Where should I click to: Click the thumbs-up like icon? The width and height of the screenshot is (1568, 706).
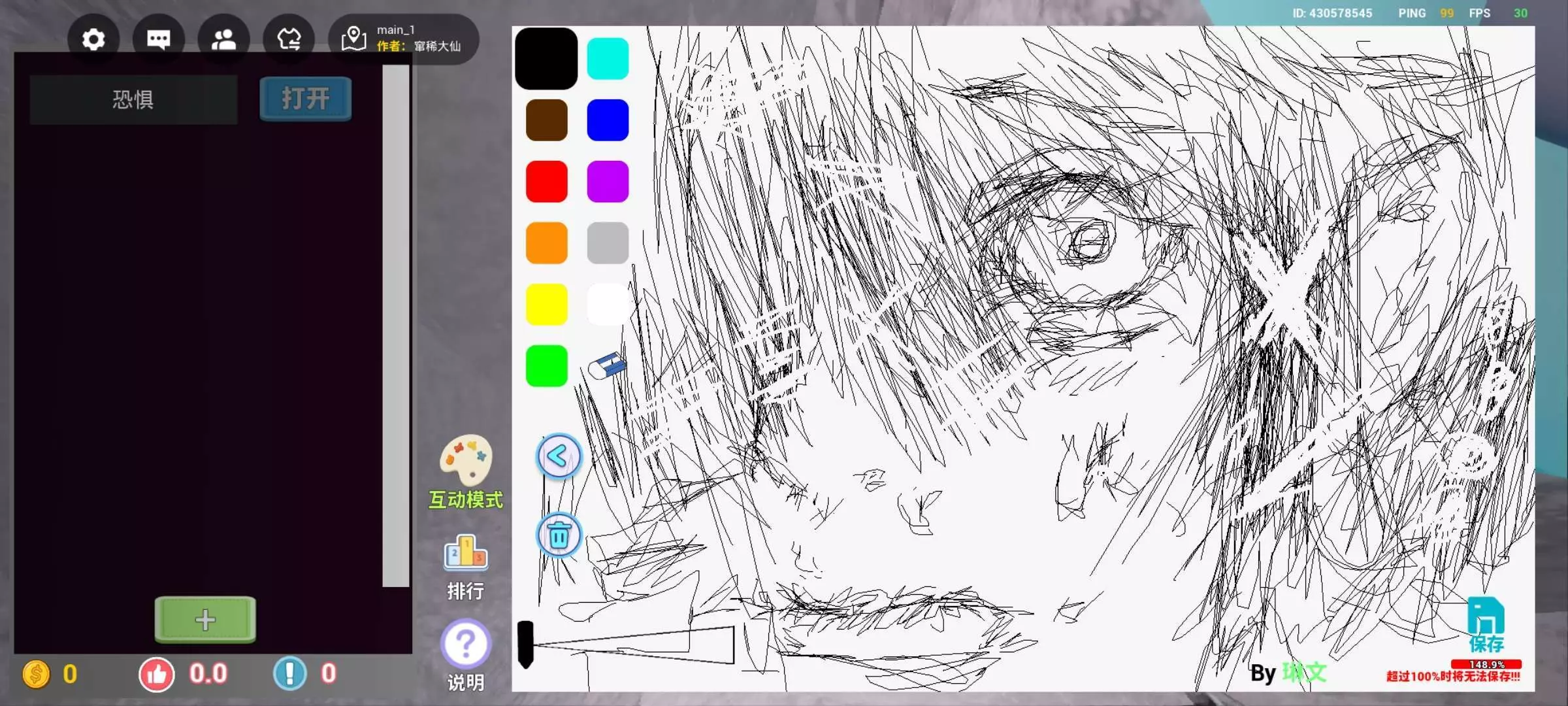point(157,674)
